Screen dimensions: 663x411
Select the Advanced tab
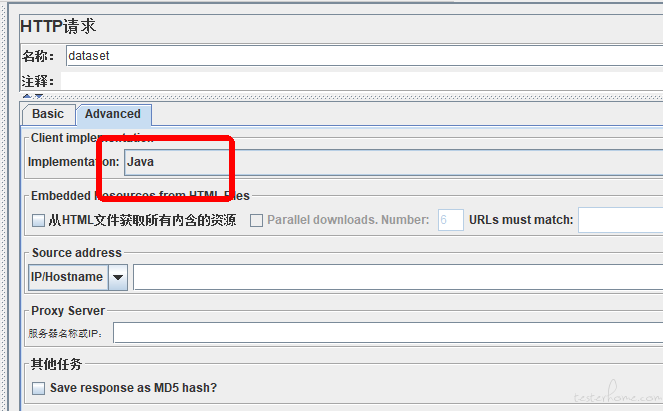pyautogui.click(x=113, y=115)
